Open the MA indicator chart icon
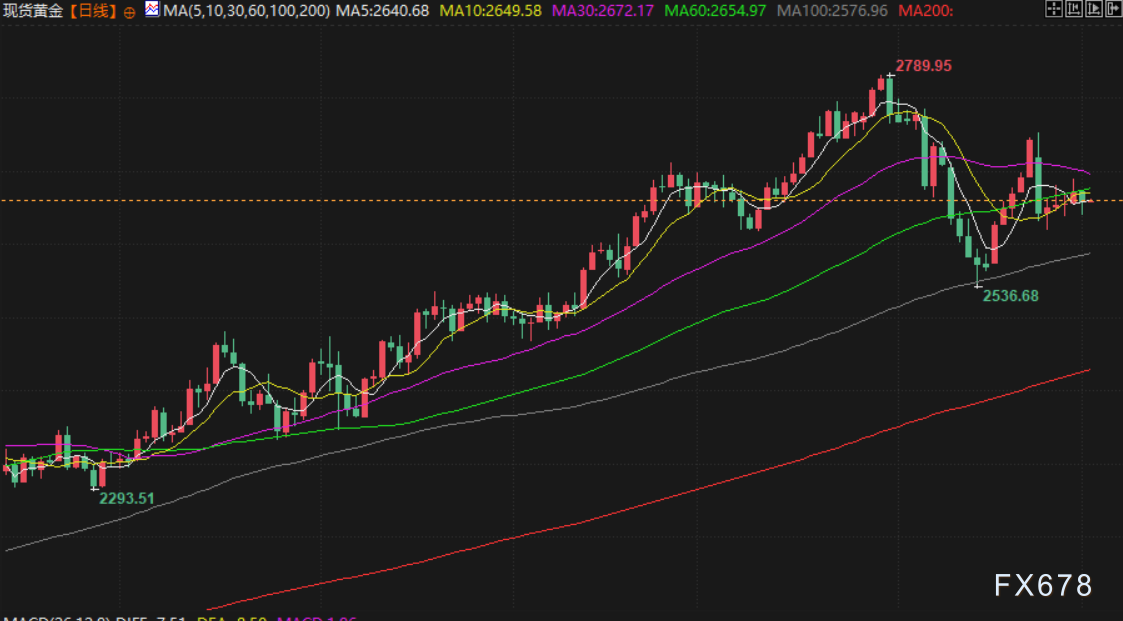Screen dimensions: 1123x621 (x=152, y=9)
